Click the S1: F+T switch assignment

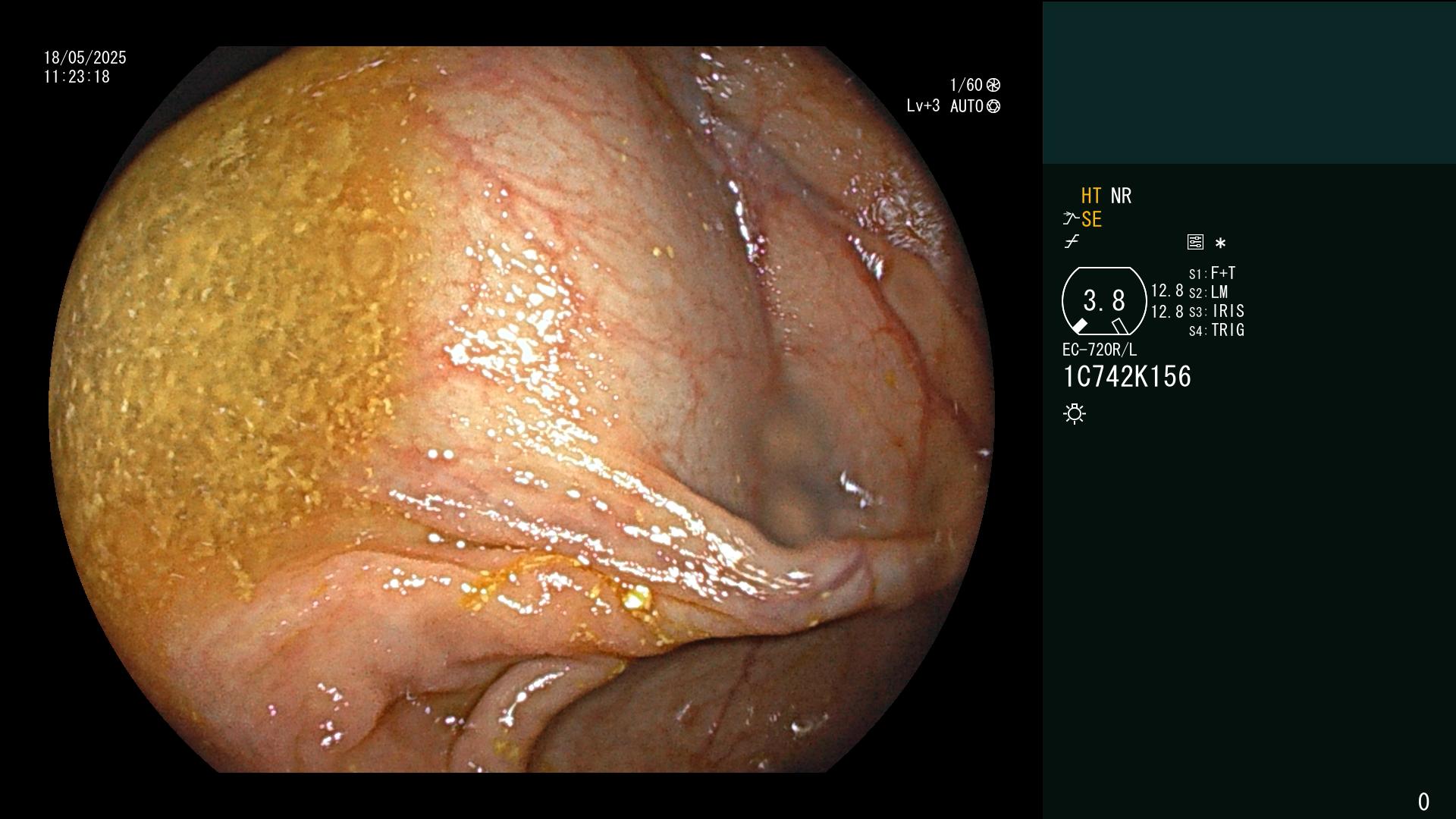coord(1212,273)
